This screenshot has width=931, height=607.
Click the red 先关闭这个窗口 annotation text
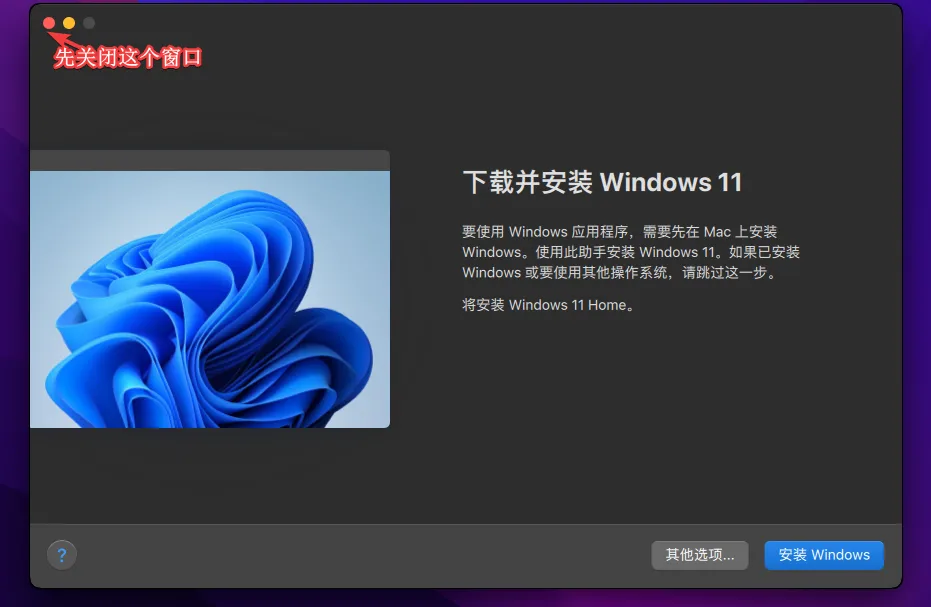pos(128,58)
